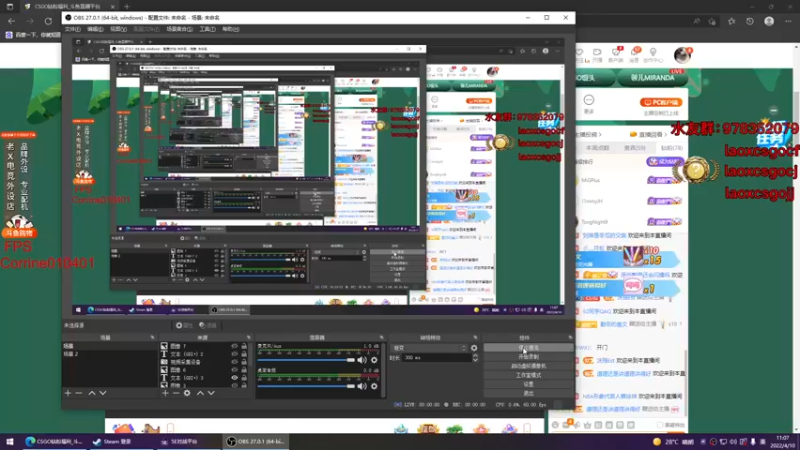Open Windows Start menu
This screenshot has width=800, height=450.
click(9, 441)
